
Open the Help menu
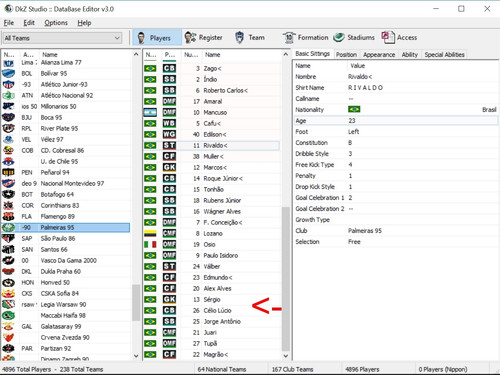click(x=84, y=23)
